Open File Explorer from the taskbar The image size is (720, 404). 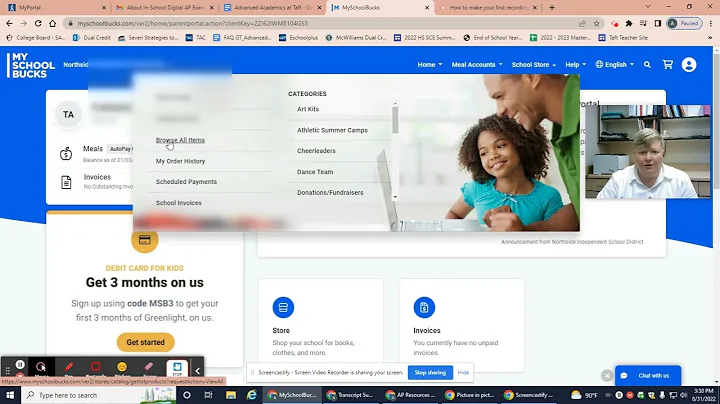(x=231, y=395)
